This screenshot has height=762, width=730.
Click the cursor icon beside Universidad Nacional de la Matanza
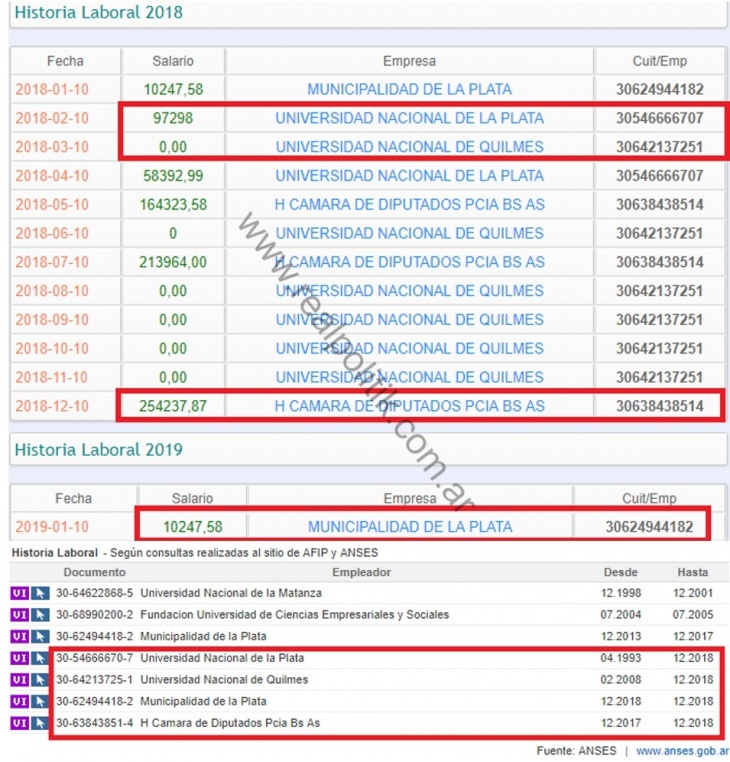coord(40,593)
